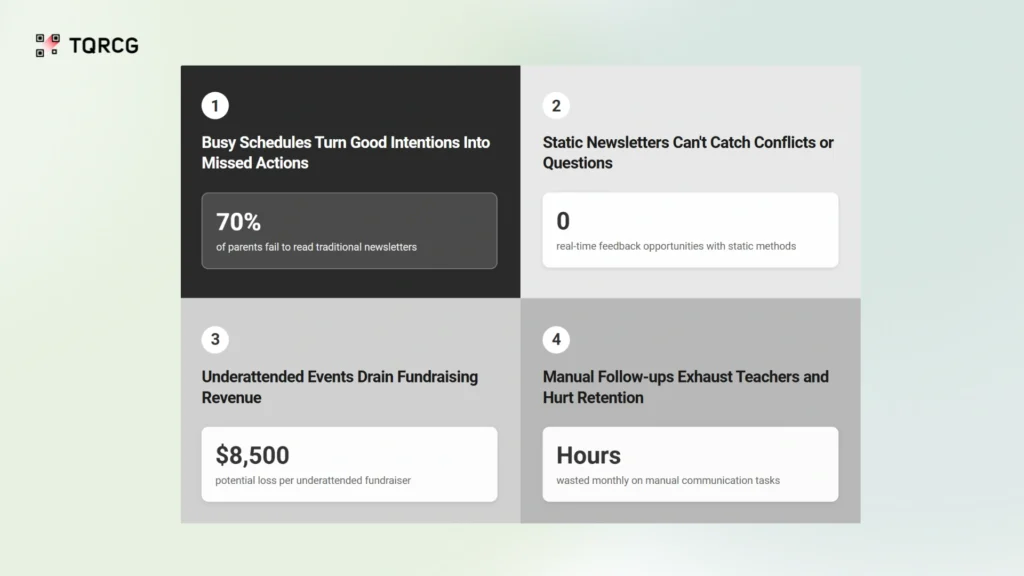The image size is (1024, 576).
Task: Select the 70% statistic value
Action: (x=238, y=222)
